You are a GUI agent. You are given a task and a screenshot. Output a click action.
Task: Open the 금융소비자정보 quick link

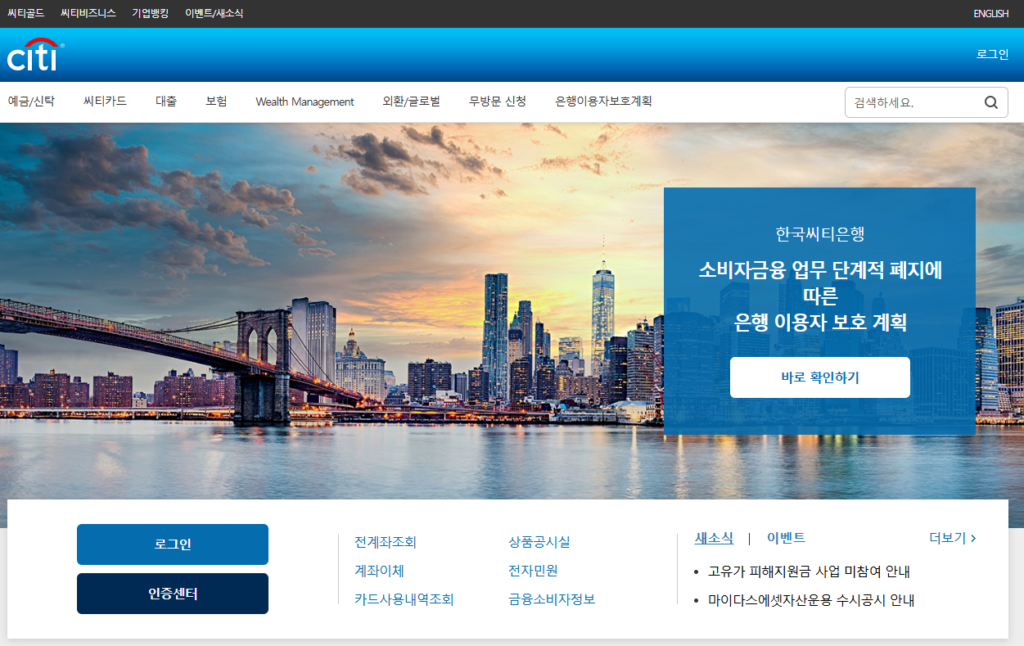coord(551,600)
